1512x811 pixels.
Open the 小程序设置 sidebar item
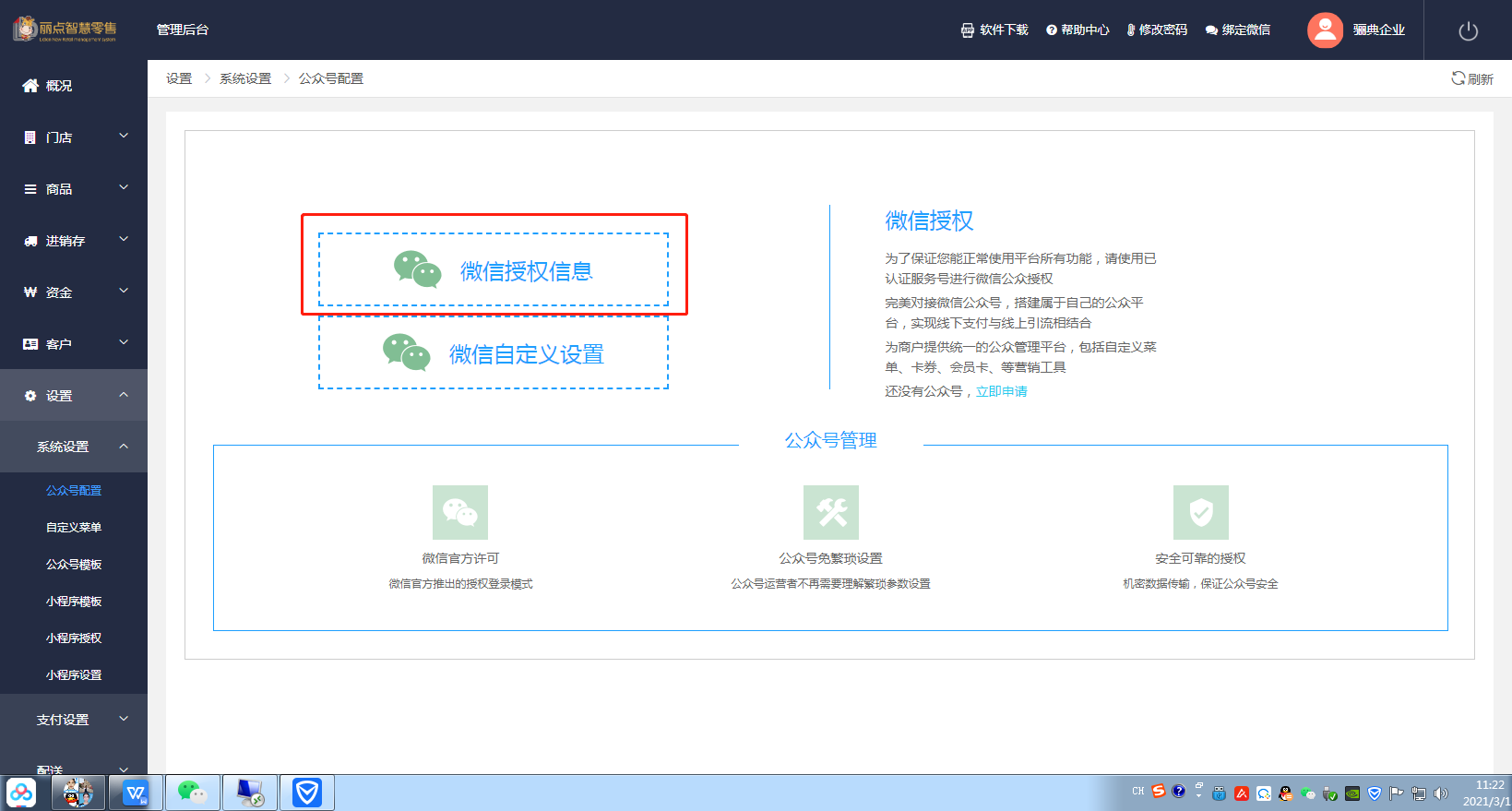(74, 675)
